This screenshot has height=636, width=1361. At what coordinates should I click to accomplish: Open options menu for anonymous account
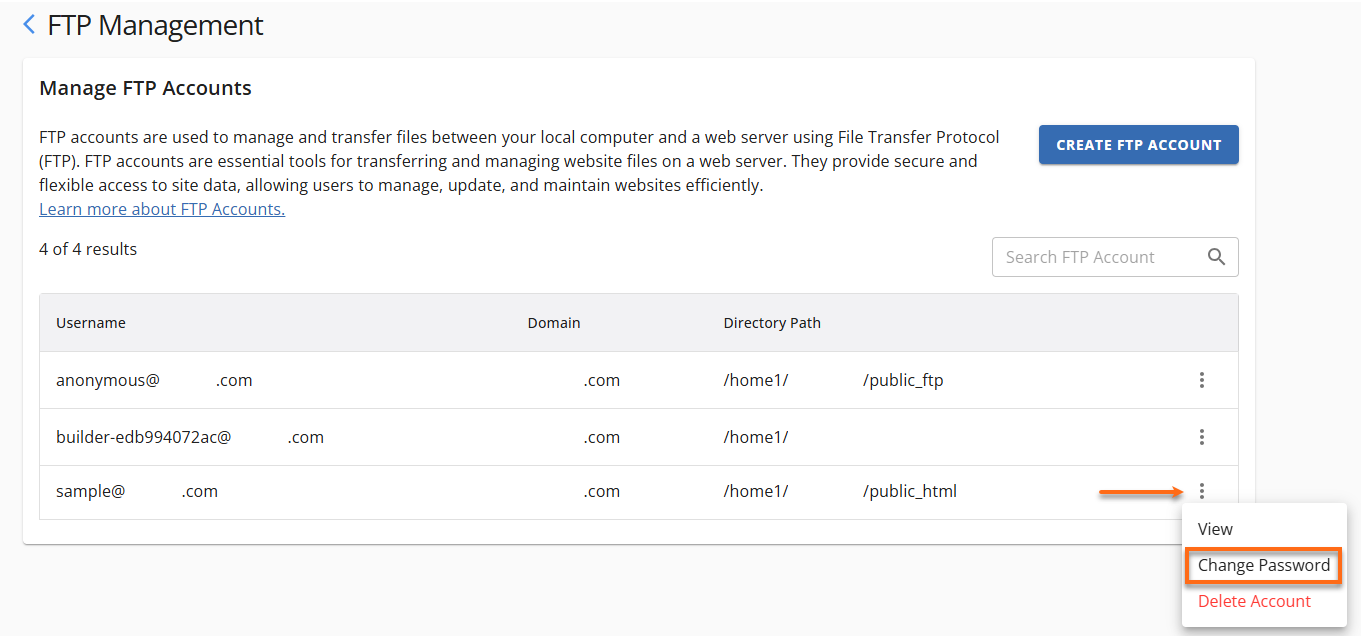click(x=1202, y=380)
